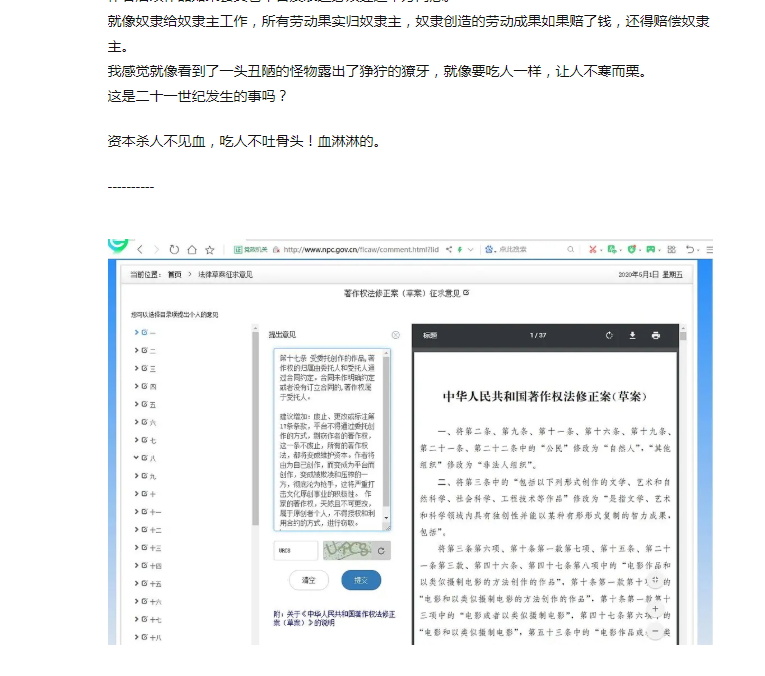
Task: Click the article text 这是二十一世纪发生的事吗?
Action: tap(197, 96)
